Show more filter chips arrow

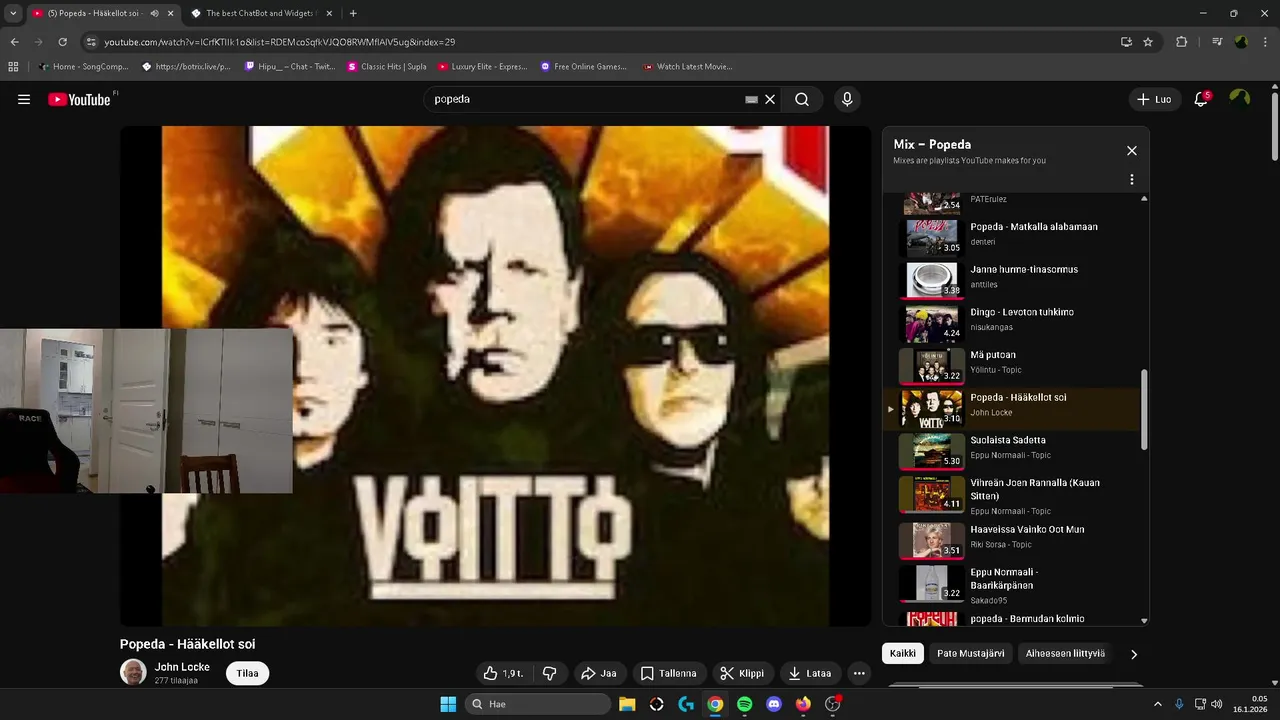tap(1134, 654)
